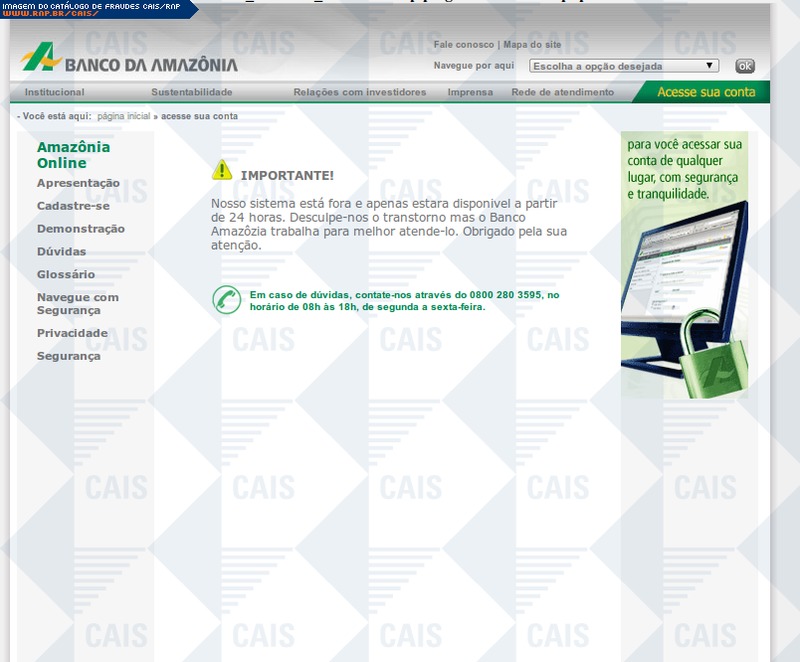Viewport: 800px width, 662px height.
Task: Open the Sustentabilidade menu
Action: click(192, 92)
